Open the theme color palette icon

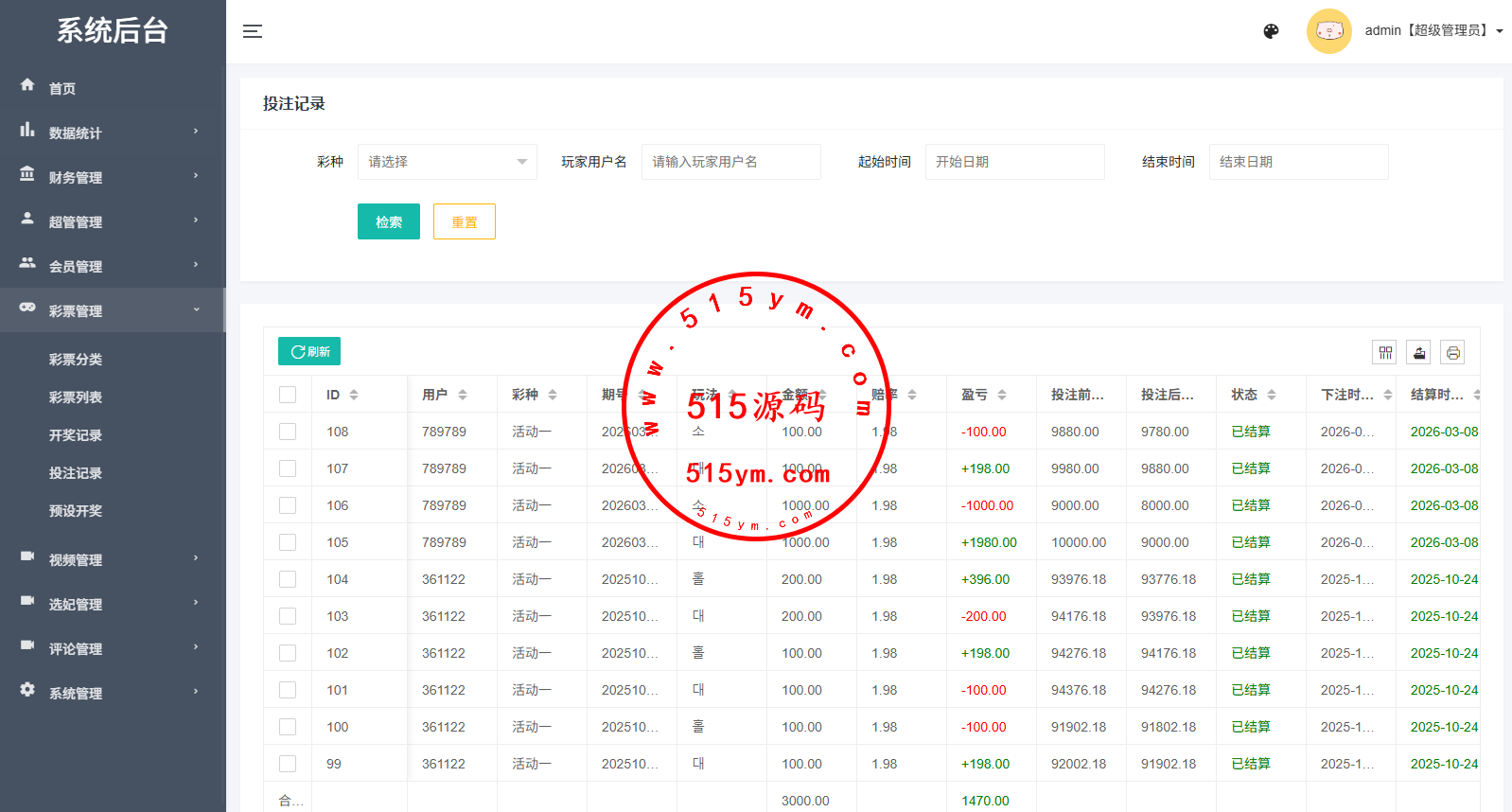coord(1271,31)
